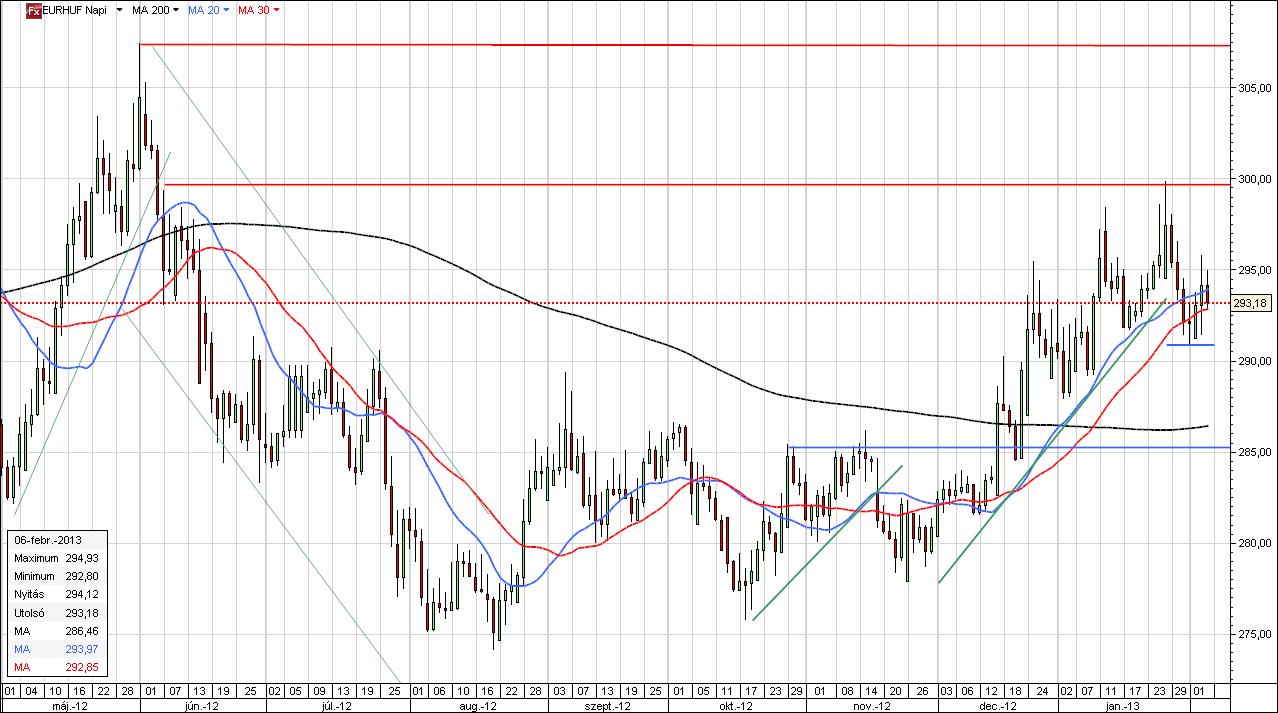Select the Utolsó 293,18 row
The width and height of the screenshot is (1278, 713).
click(x=57, y=613)
